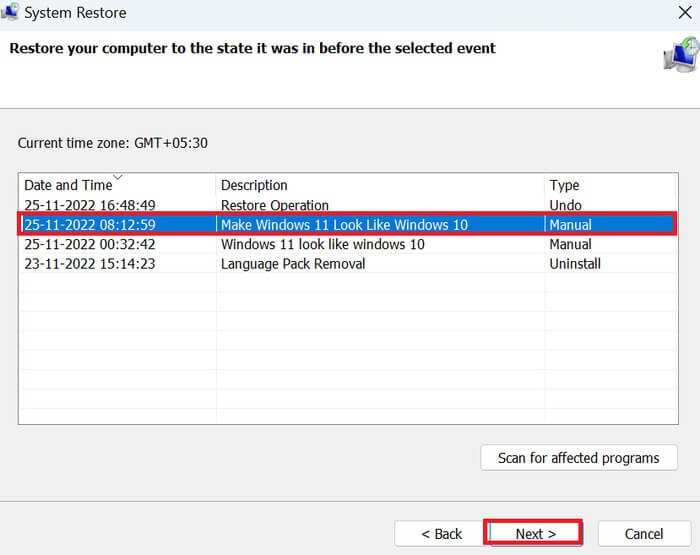Select Make Windows 11 Look Like Windows 10
Image resolution: width=700 pixels, height=555 pixels.
pos(344,225)
